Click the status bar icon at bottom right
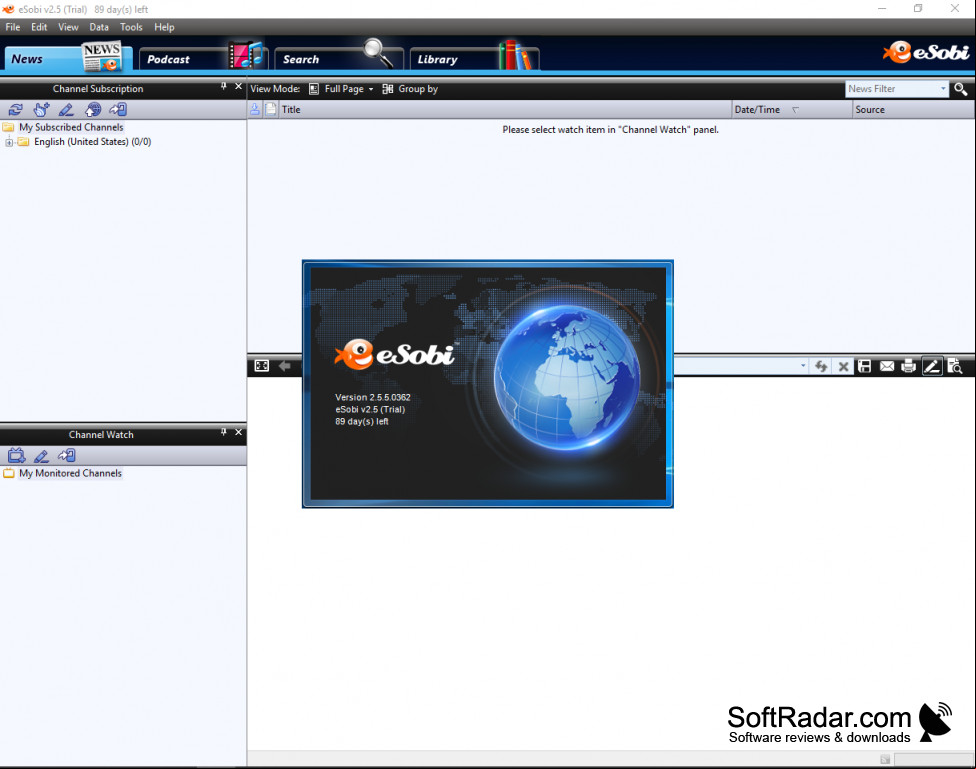The width and height of the screenshot is (976, 769). tap(885, 759)
